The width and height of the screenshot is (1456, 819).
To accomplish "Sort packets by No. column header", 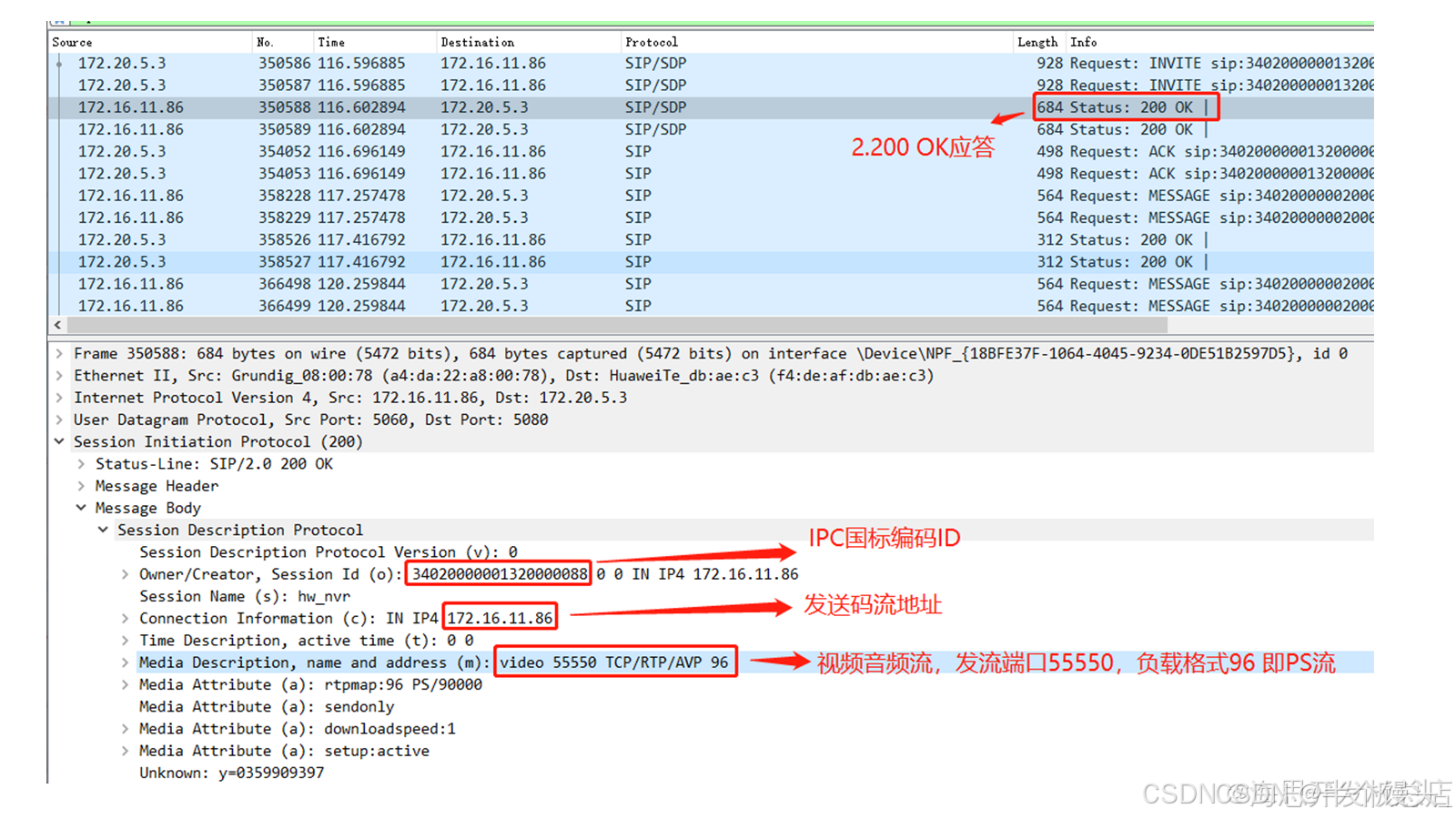I will [283, 42].
